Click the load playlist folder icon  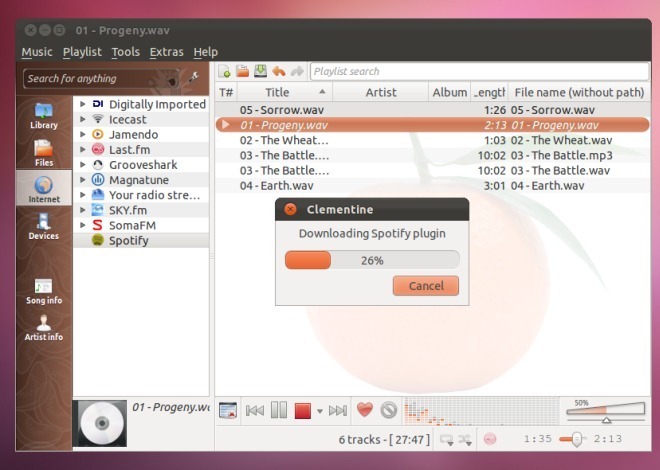[x=242, y=71]
